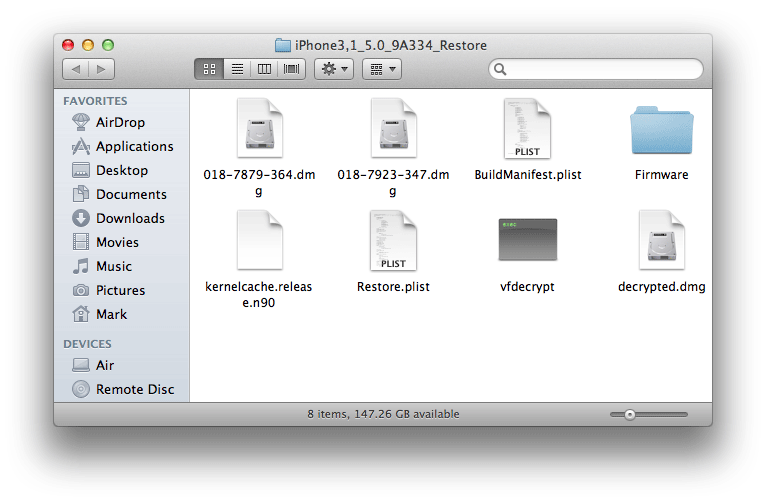Switch to icon view mode
The image size is (765, 500).
point(209,69)
